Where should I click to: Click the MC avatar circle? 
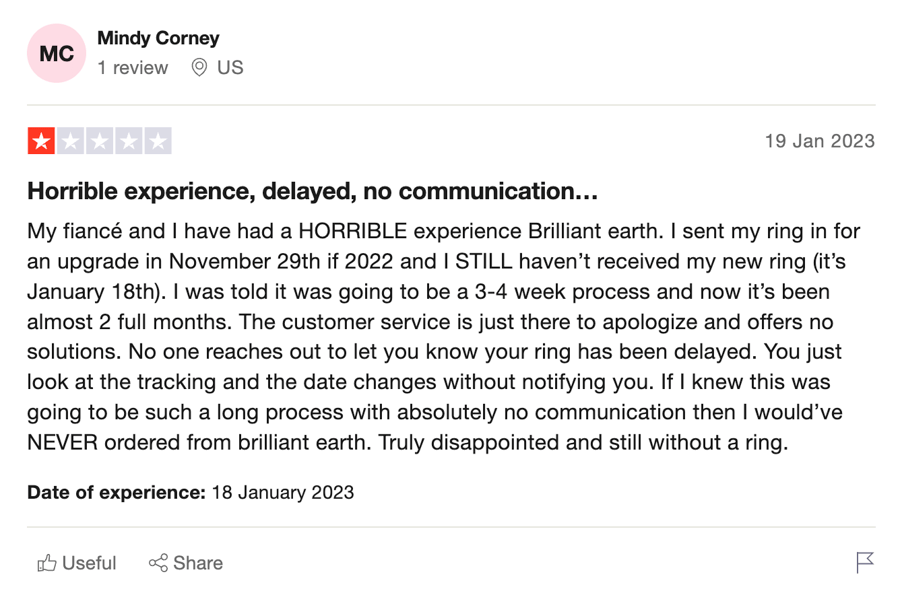point(56,53)
